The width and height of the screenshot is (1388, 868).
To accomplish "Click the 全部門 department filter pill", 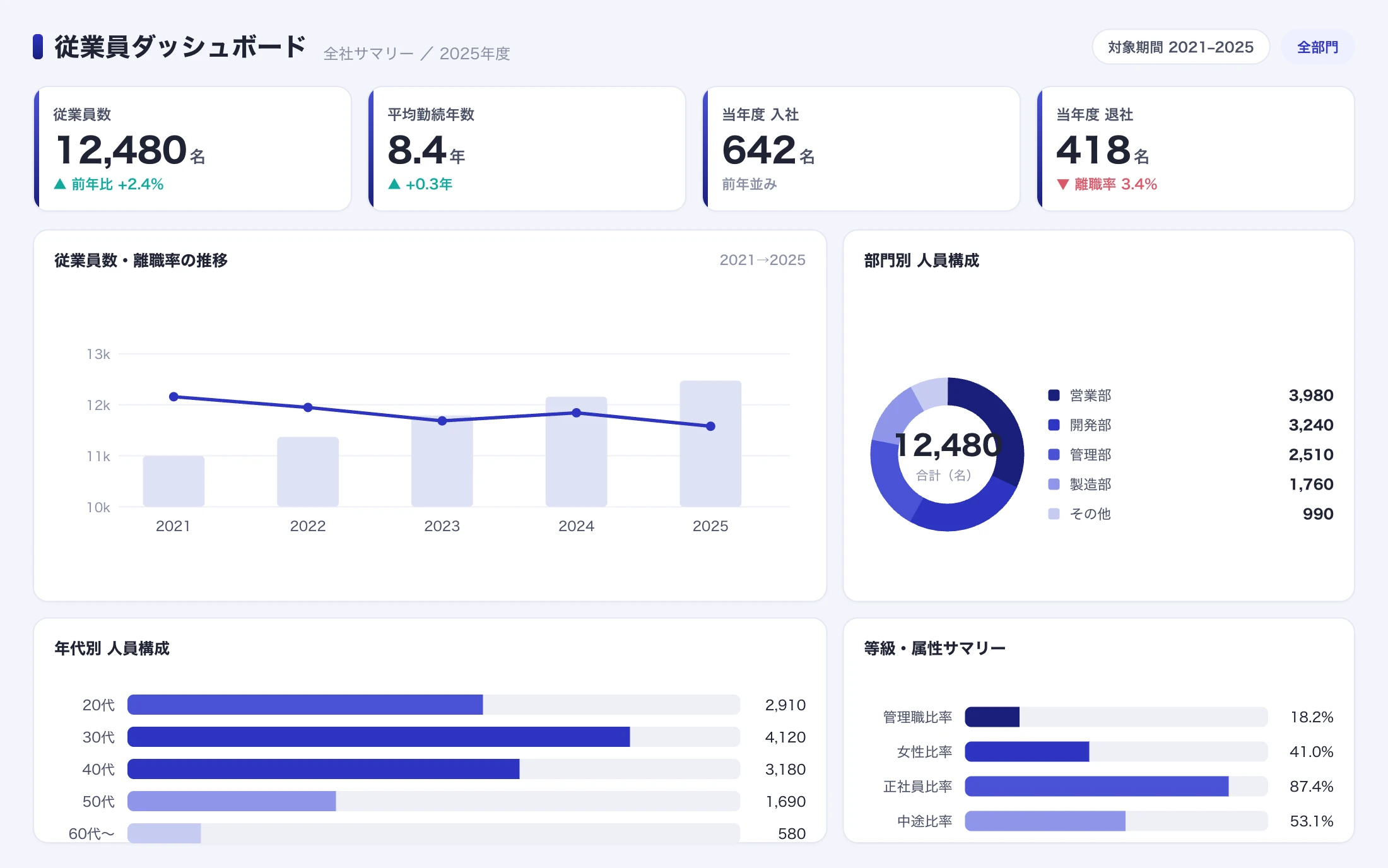I will coord(1317,47).
